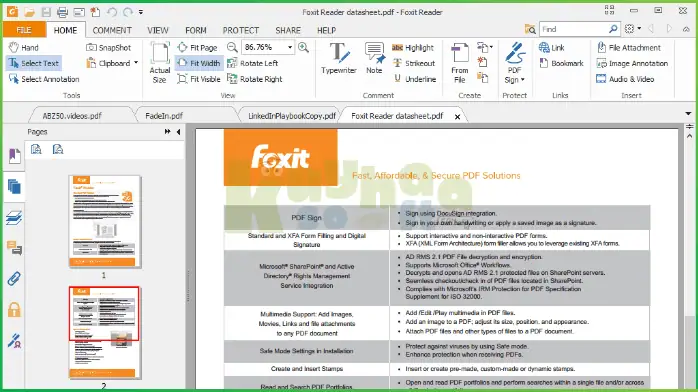Screen dimensions: 698x392
Task: Open the attachments panel paperclip icon
Action: pos(14,279)
